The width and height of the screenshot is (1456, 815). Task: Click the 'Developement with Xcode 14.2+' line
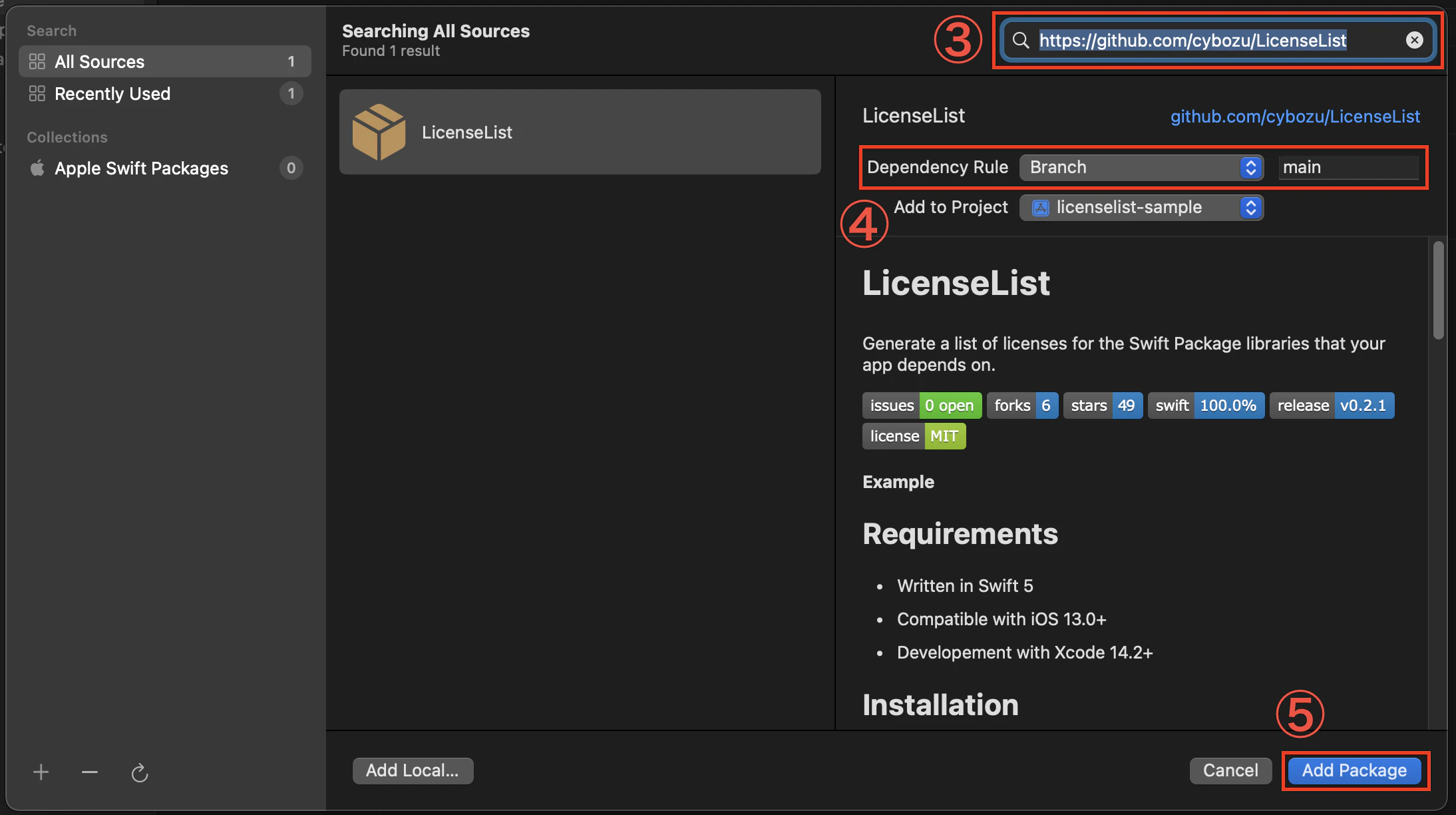[x=1025, y=653]
